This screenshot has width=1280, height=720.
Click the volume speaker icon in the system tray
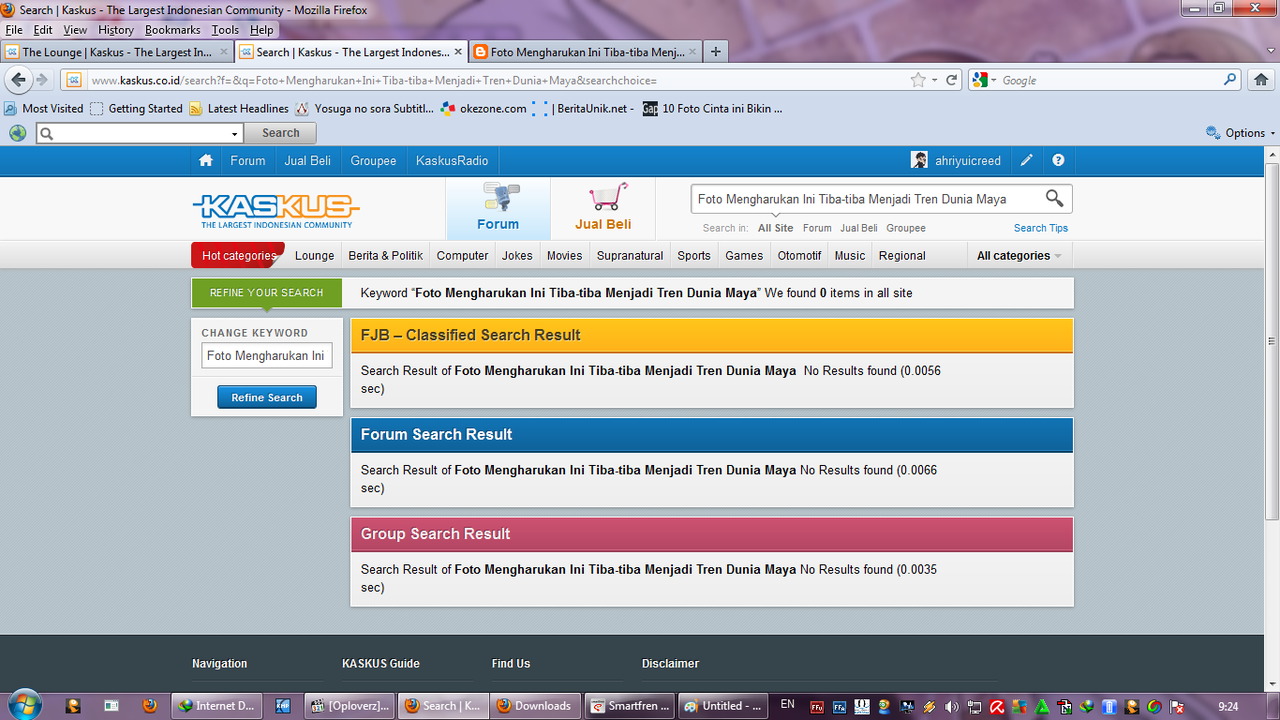coord(951,706)
